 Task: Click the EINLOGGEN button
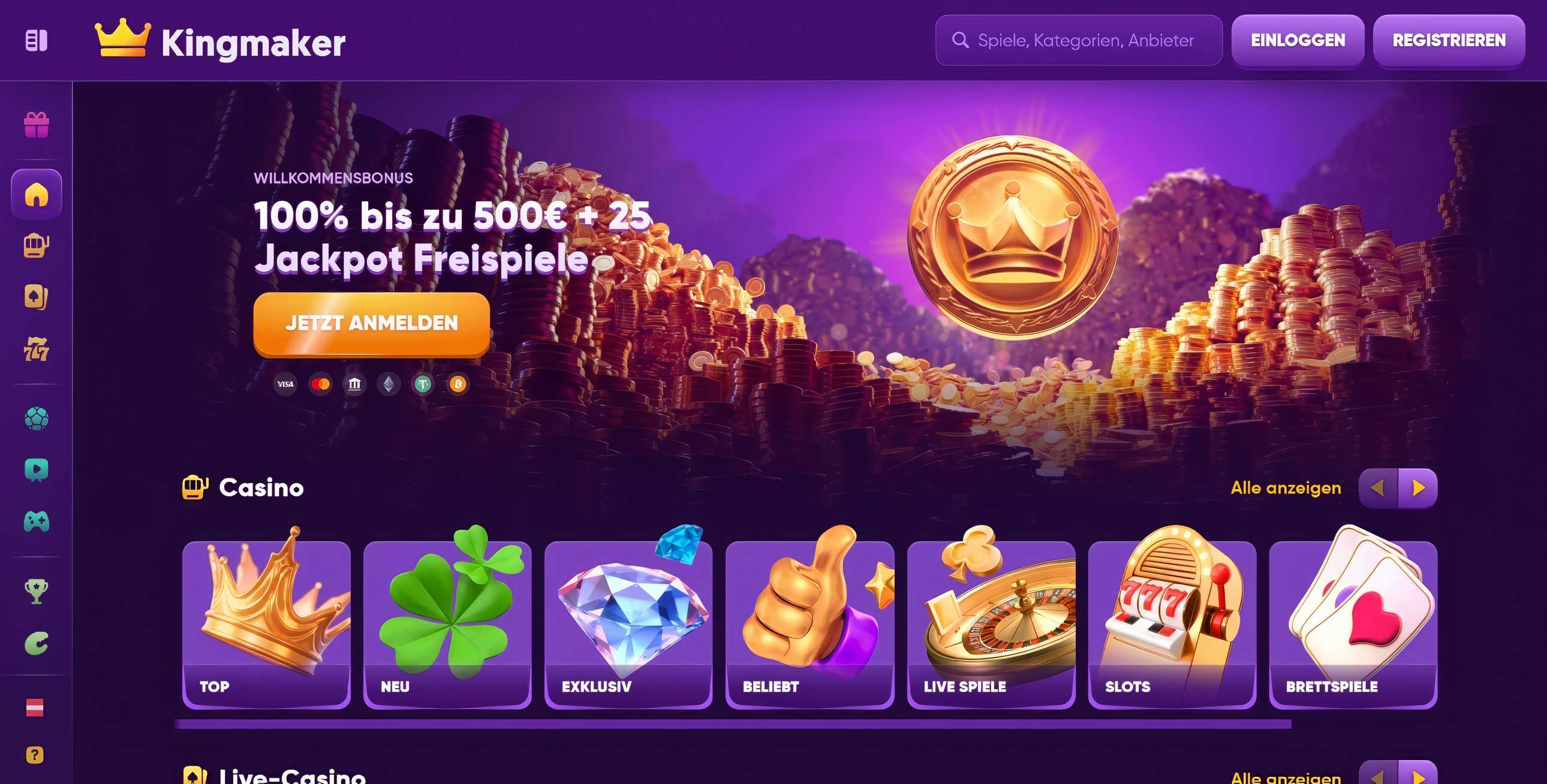coord(1298,40)
